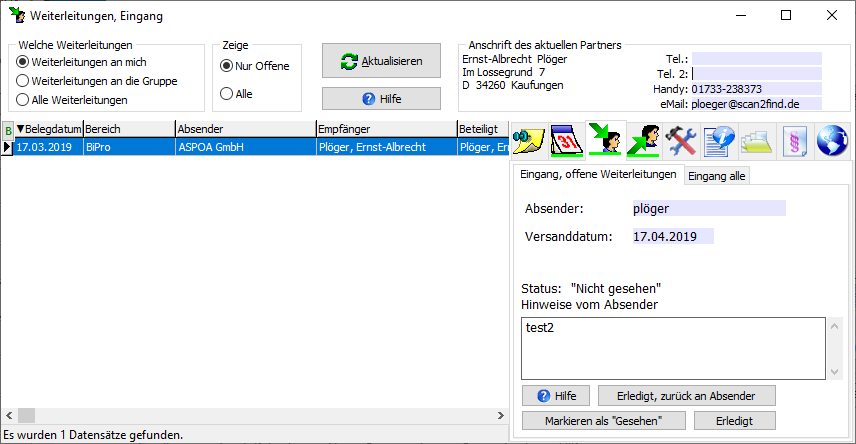
Task: Click the Beteiligt column header
Action: 483,129
